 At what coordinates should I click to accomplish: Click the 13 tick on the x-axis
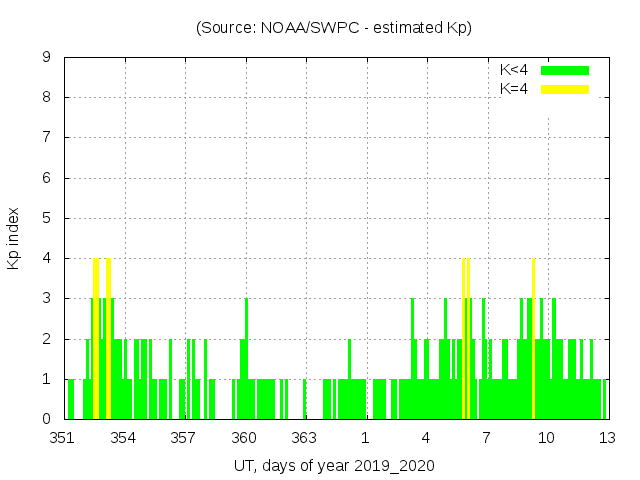606,438
